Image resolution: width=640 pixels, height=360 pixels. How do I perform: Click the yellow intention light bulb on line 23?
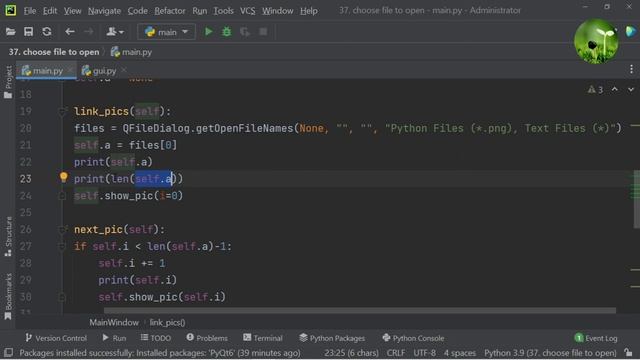[x=64, y=177]
